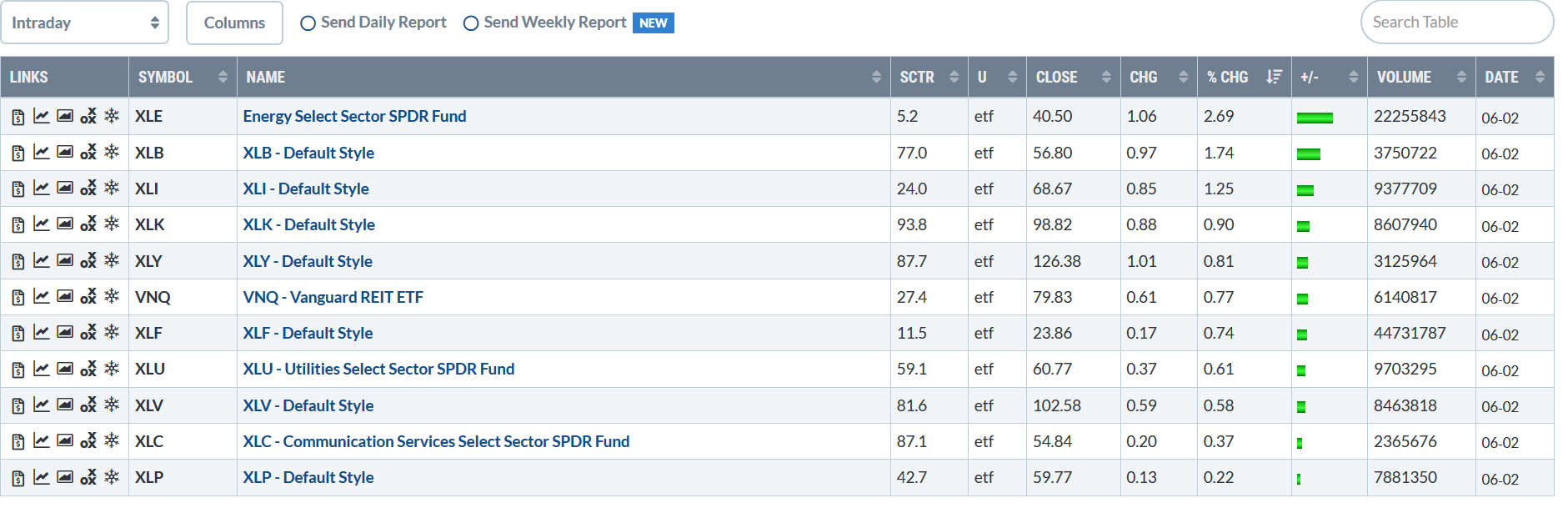Open the symbol summary icon for XLE
1568x508 pixels.
pyautogui.click(x=18, y=117)
